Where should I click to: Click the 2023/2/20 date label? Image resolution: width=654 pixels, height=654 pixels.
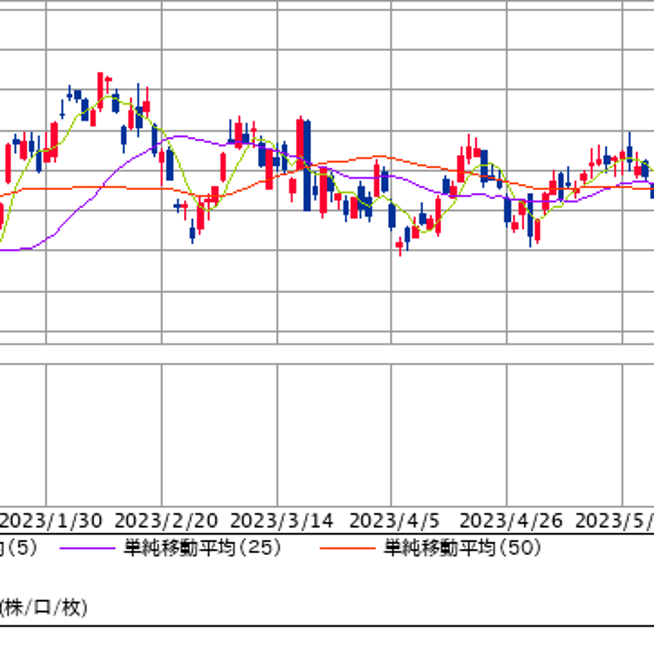pos(166,521)
